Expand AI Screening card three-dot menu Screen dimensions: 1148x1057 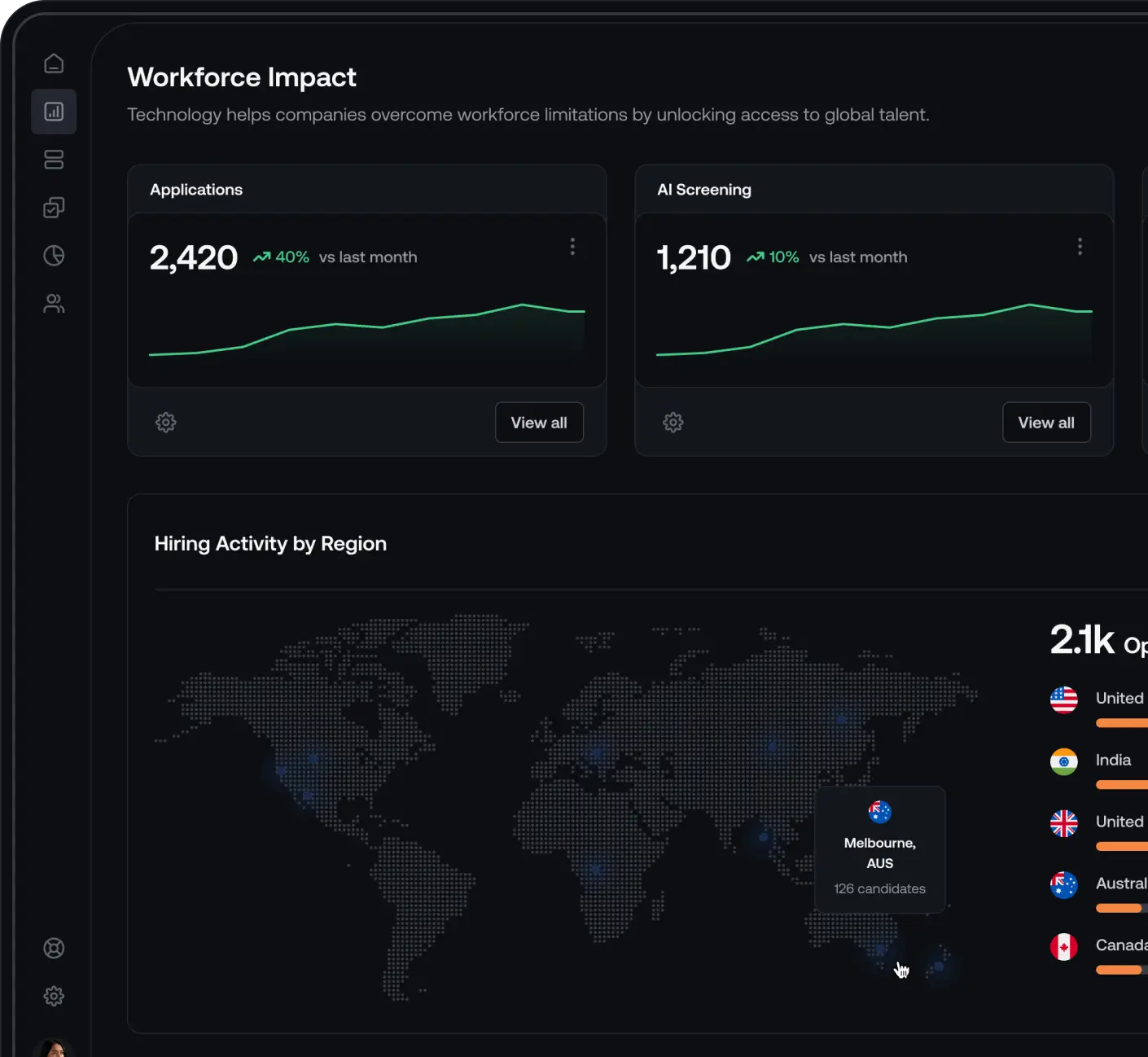1080,247
